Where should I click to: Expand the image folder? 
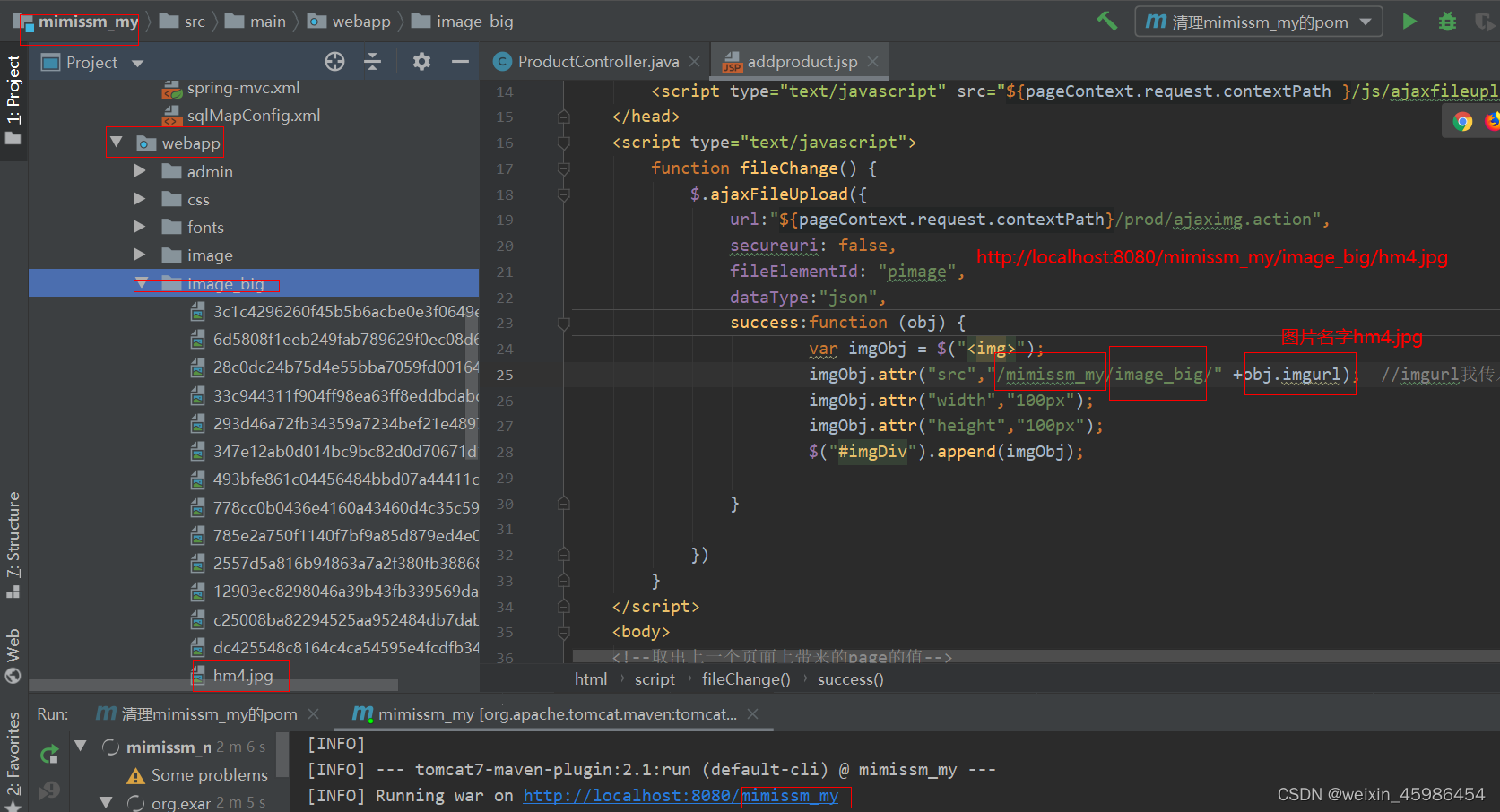(x=140, y=255)
